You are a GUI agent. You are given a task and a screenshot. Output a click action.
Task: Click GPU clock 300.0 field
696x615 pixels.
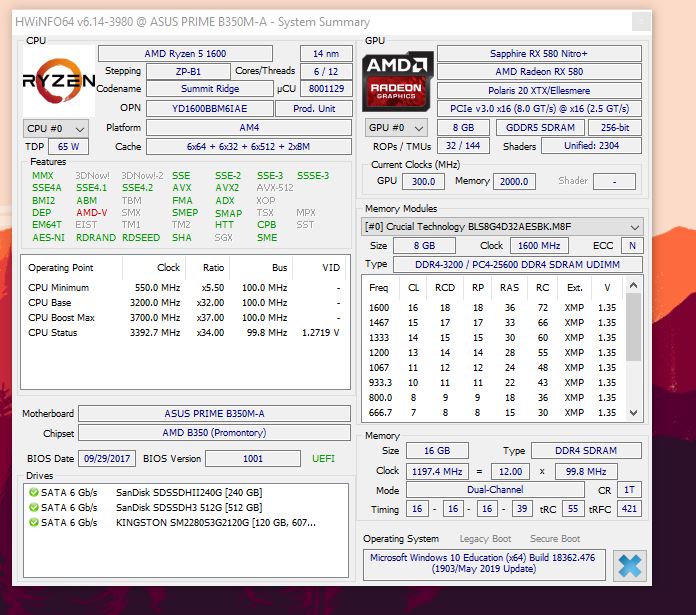pyautogui.click(x=423, y=181)
